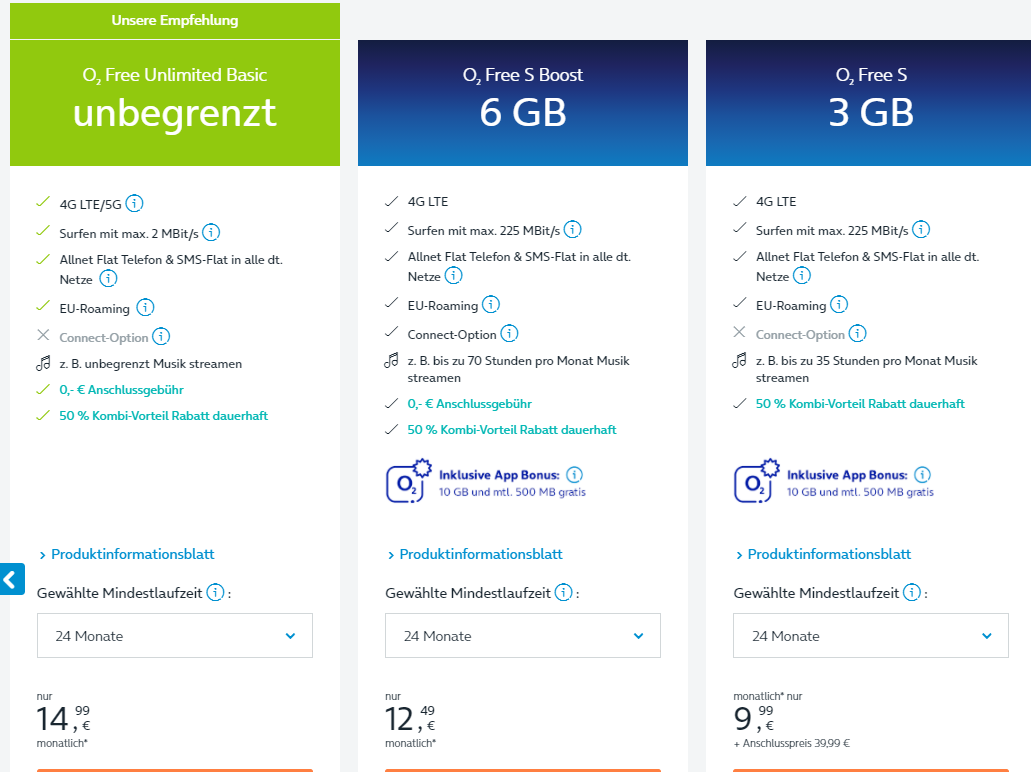Click the 12,49 € monthly price
This screenshot has height=772, width=1031.
[411, 719]
